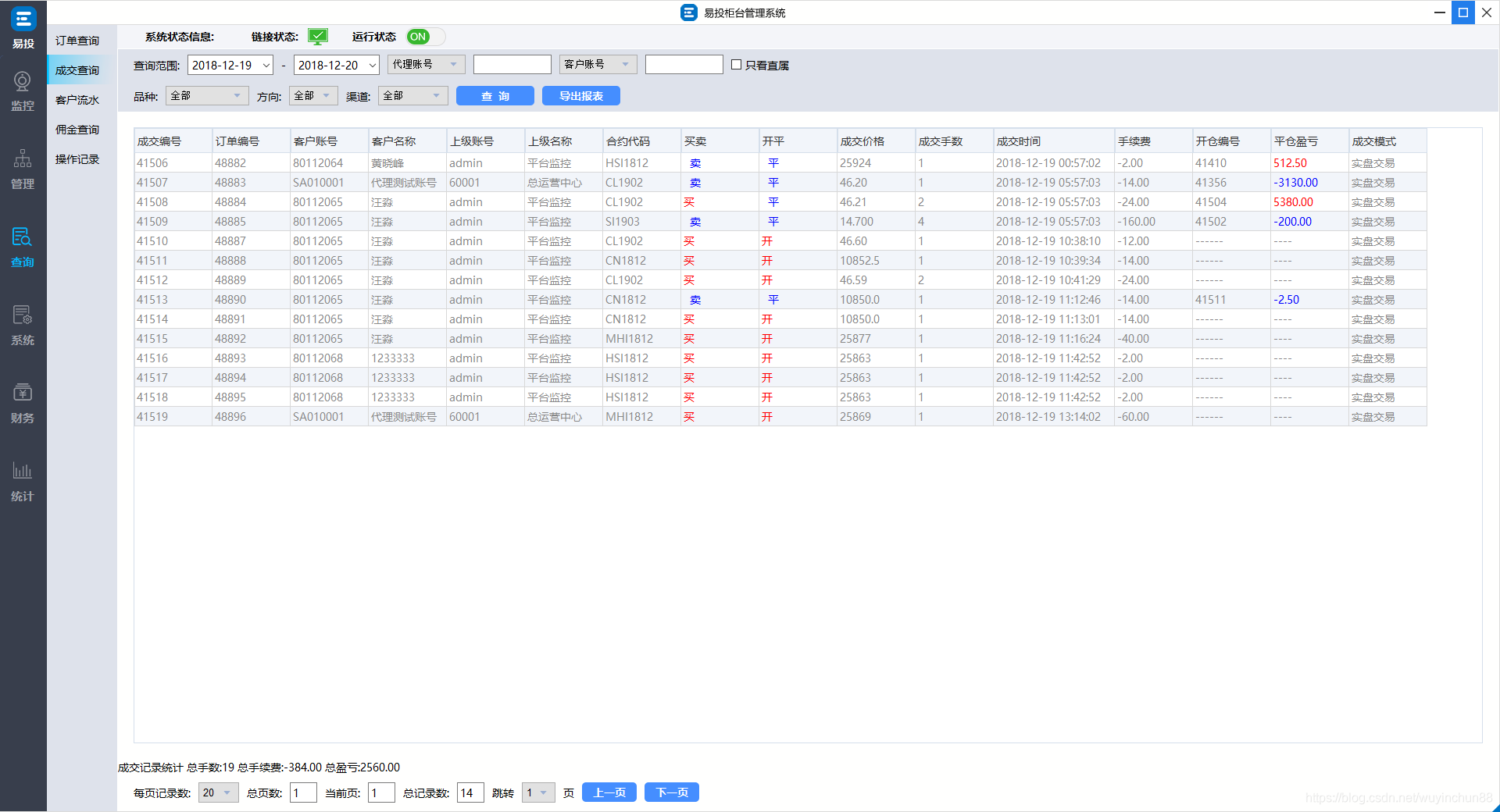This screenshot has height=812, width=1500.
Task: Sort by 手续费 column header
Action: click(x=1153, y=141)
